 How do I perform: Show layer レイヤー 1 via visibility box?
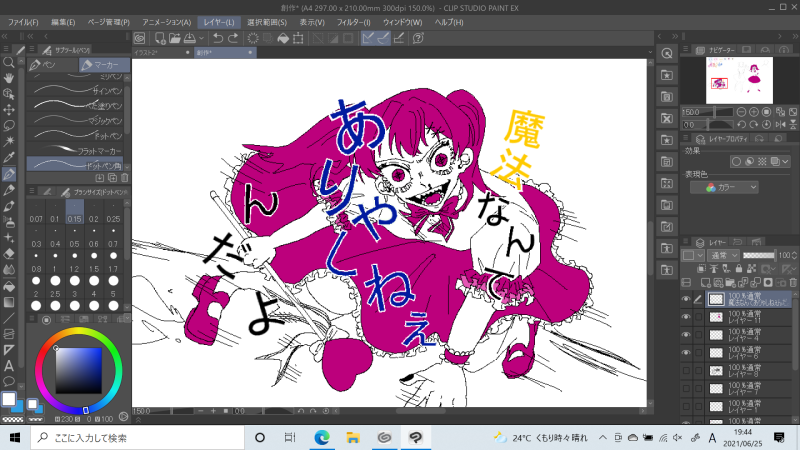[686, 406]
